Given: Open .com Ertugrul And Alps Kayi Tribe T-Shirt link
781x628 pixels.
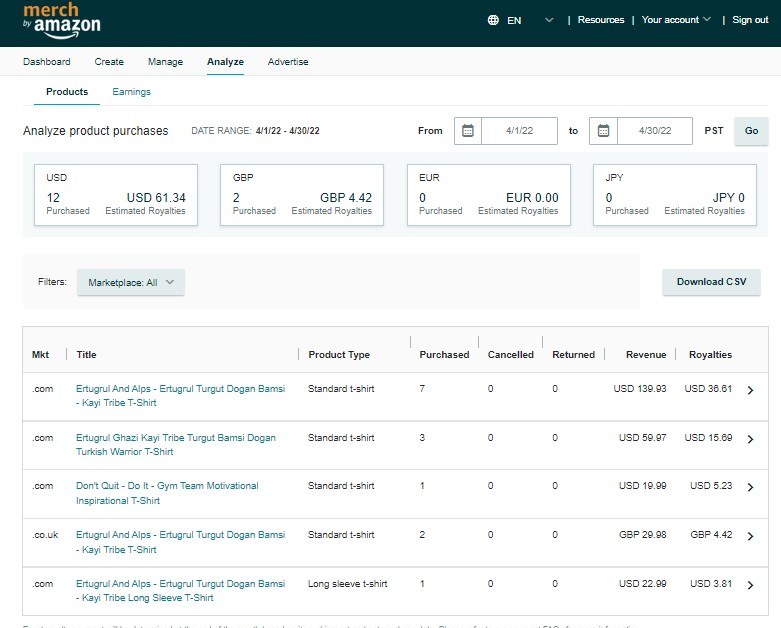Looking at the screenshot, I should point(180,395).
